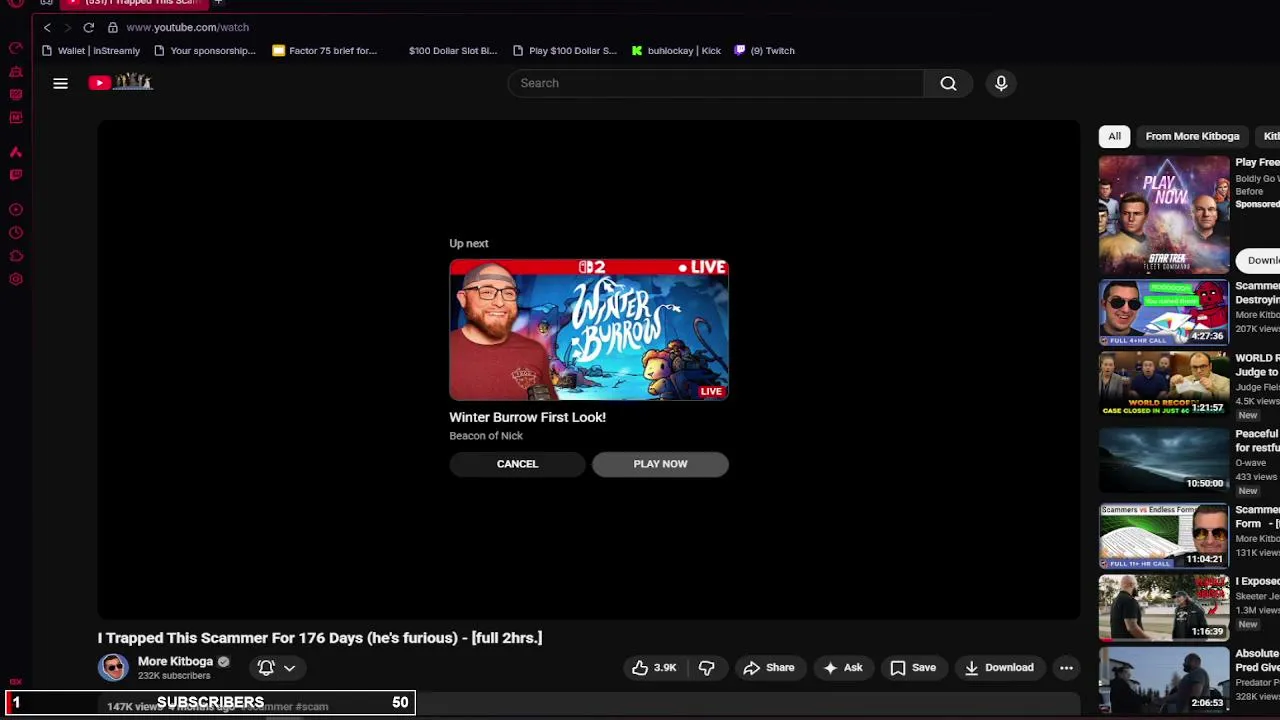The image size is (1280, 720).
Task: Open Beacon of Nick channel text
Action: pos(486,436)
